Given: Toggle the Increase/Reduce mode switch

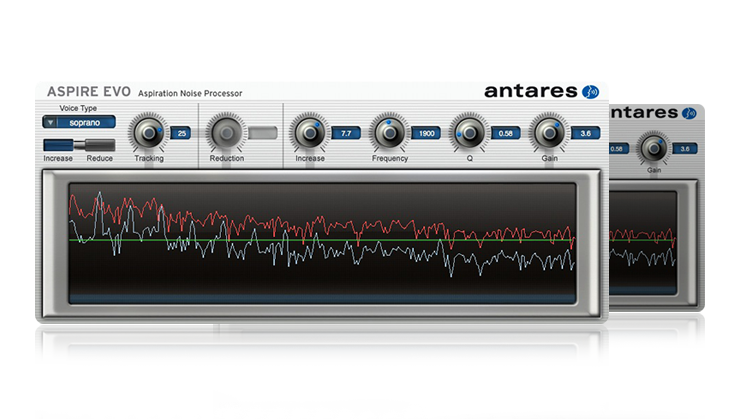Looking at the screenshot, I should [x=79, y=145].
